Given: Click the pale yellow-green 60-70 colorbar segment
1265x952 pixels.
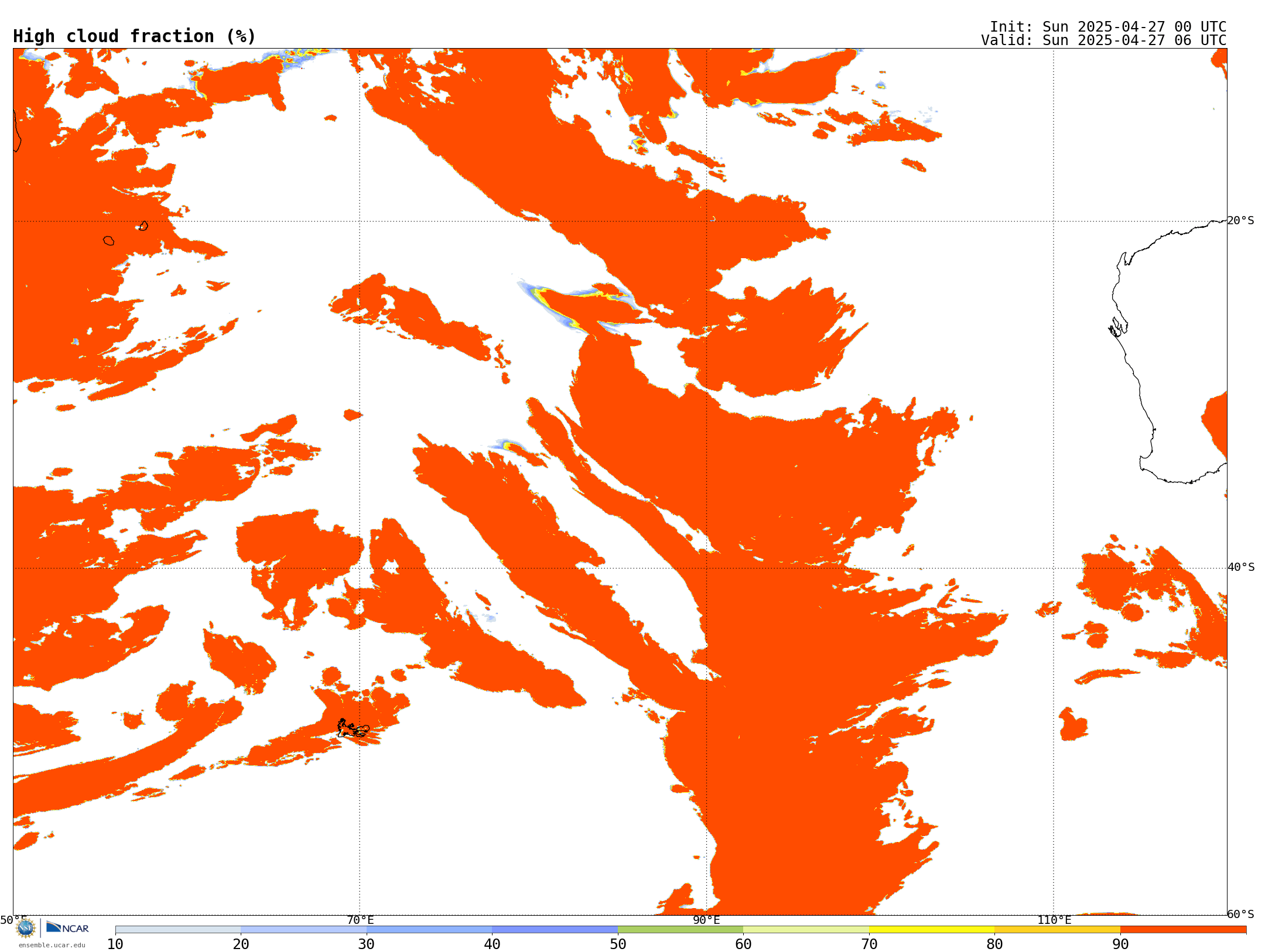Looking at the screenshot, I should coord(806,930).
